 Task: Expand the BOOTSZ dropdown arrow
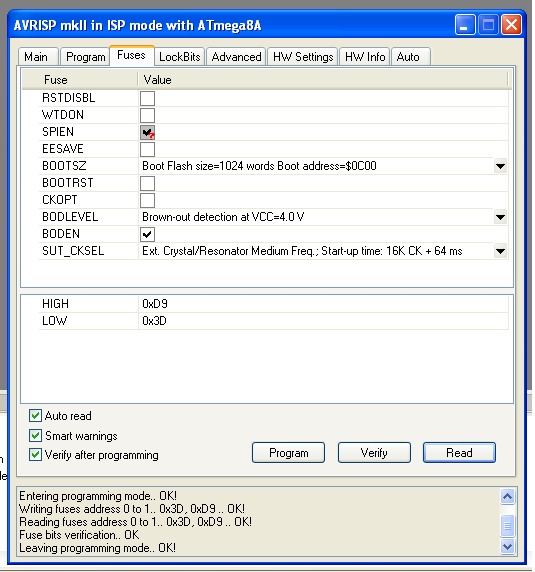pos(500,166)
